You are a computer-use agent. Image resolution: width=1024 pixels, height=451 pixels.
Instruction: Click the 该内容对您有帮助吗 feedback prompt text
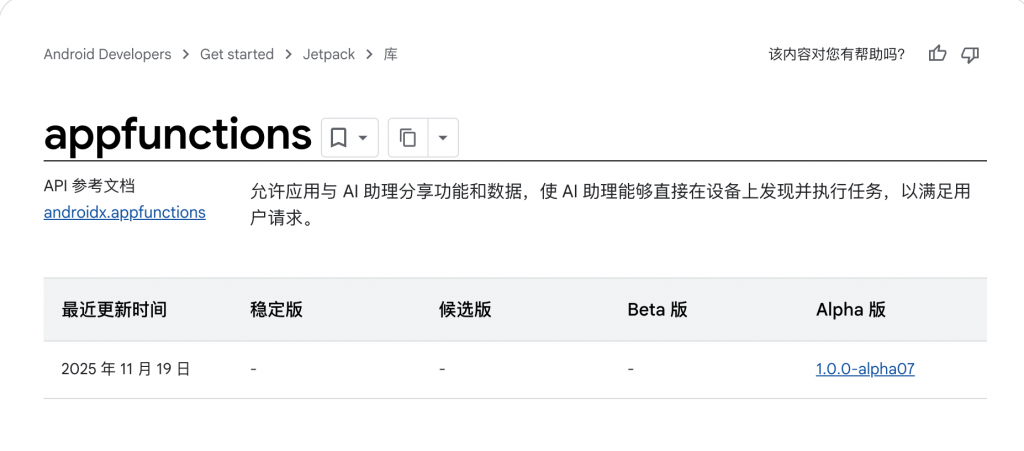[836, 54]
